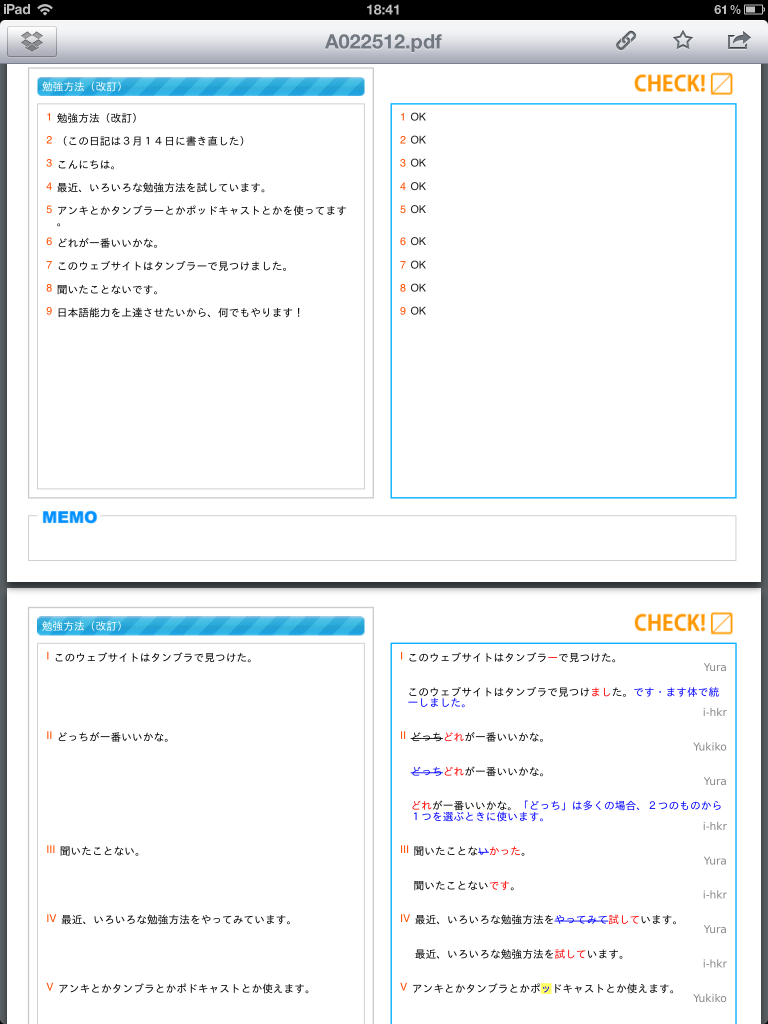Tap the A022512.pdf document title
This screenshot has height=1024, width=768.
coord(383,42)
